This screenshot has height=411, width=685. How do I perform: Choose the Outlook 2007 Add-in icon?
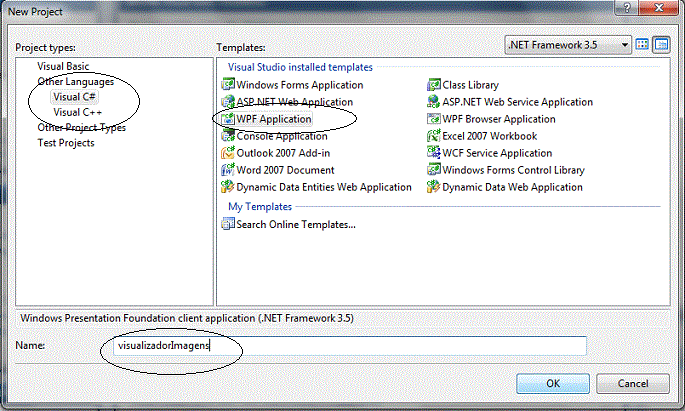228,153
